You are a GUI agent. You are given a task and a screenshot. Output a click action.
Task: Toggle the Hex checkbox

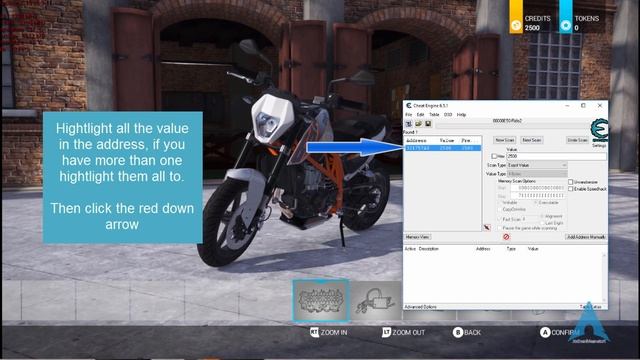tap(494, 156)
